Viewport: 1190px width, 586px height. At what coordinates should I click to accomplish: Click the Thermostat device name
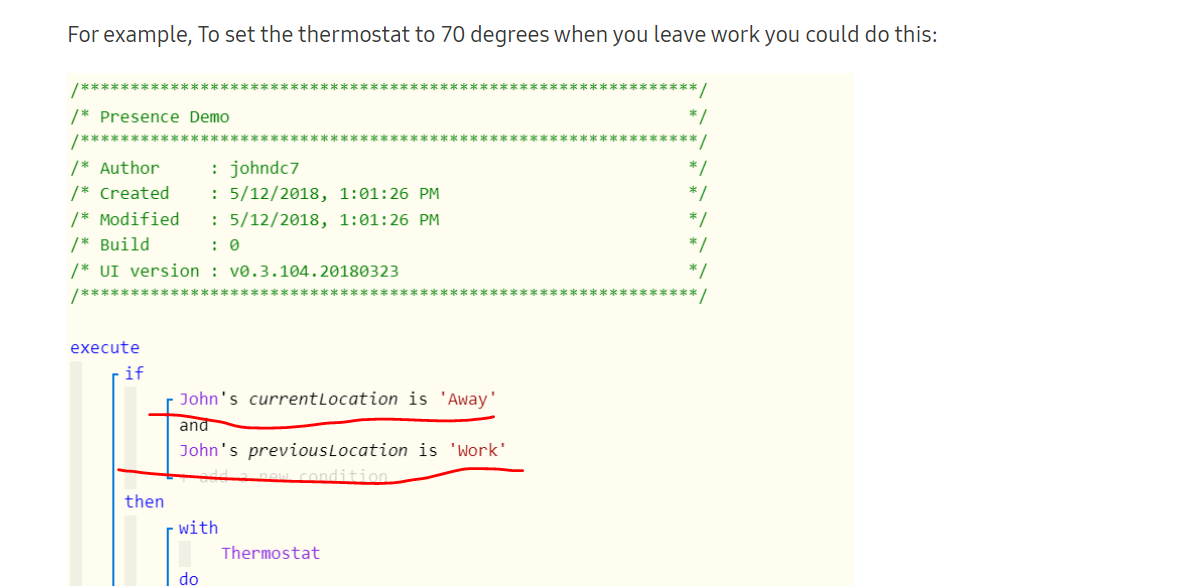coord(271,553)
